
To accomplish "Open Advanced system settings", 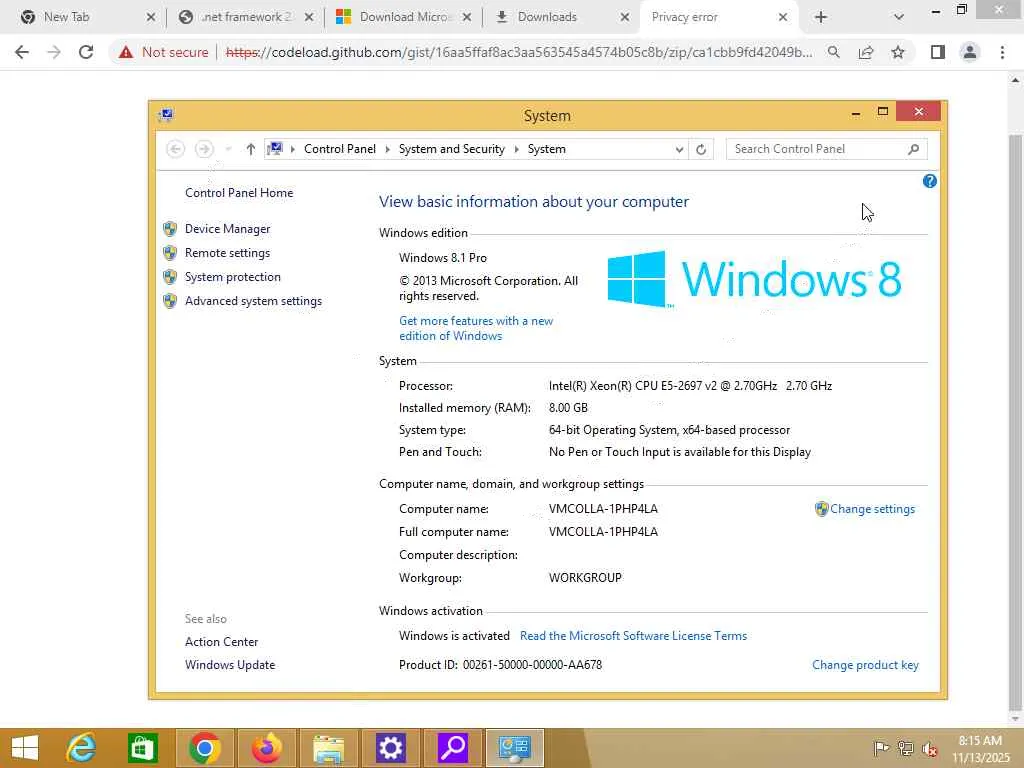I will coord(253,301).
